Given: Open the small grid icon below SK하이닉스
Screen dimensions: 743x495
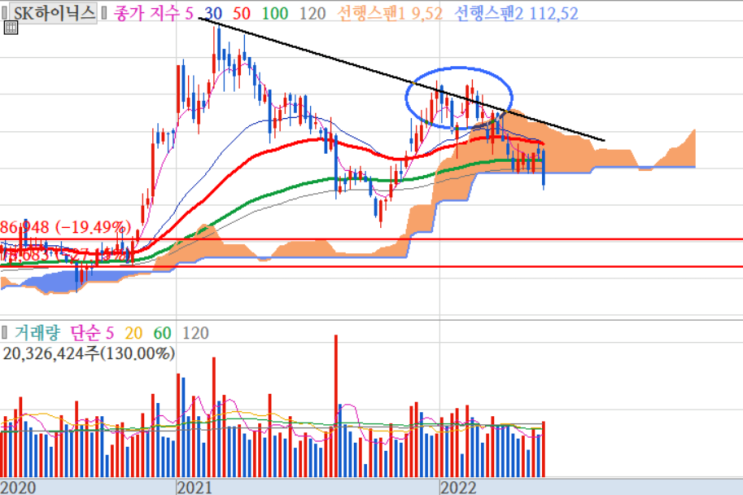Looking at the screenshot, I should pyautogui.click(x=10, y=28).
